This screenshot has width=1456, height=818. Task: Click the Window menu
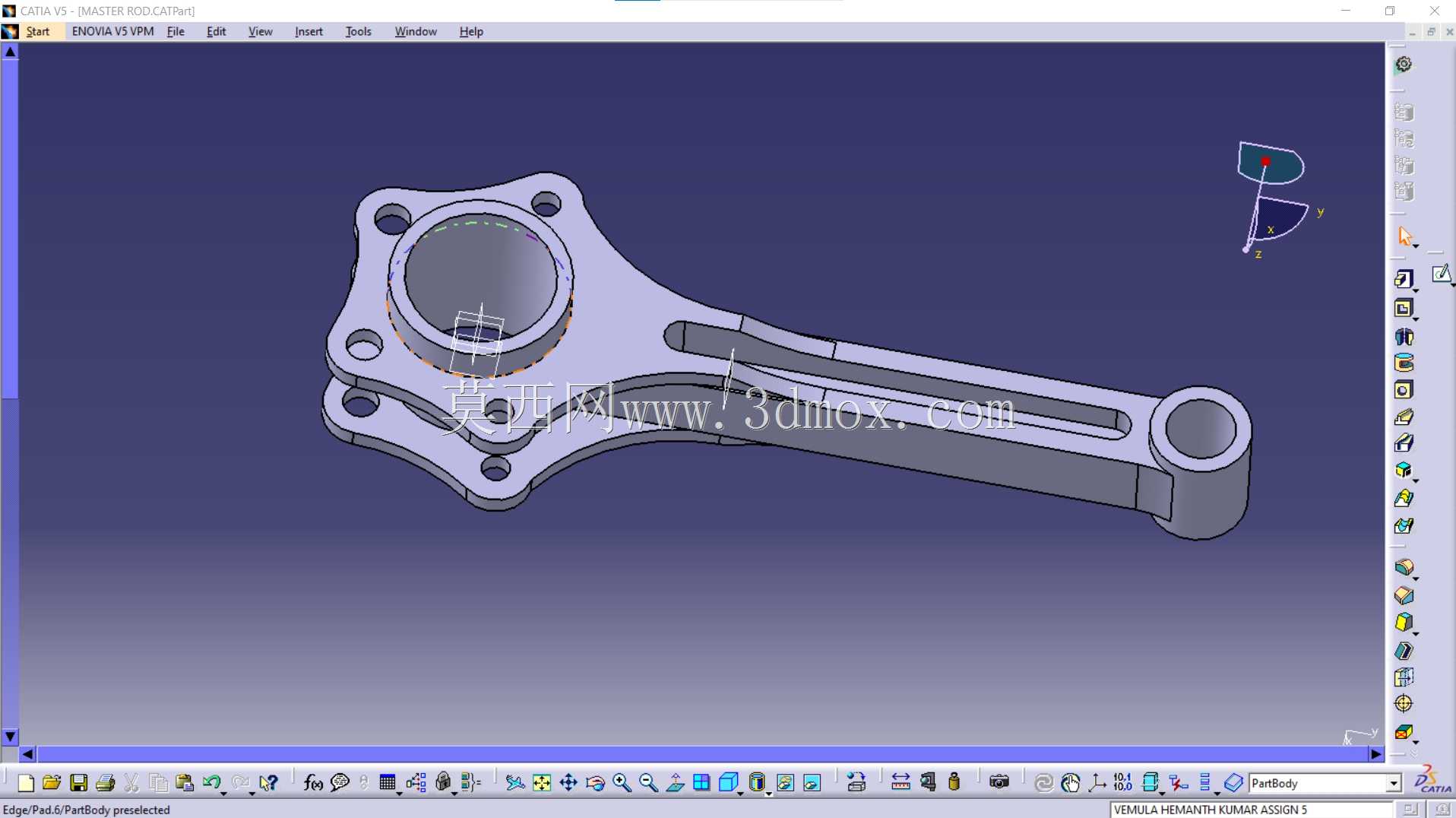416,31
